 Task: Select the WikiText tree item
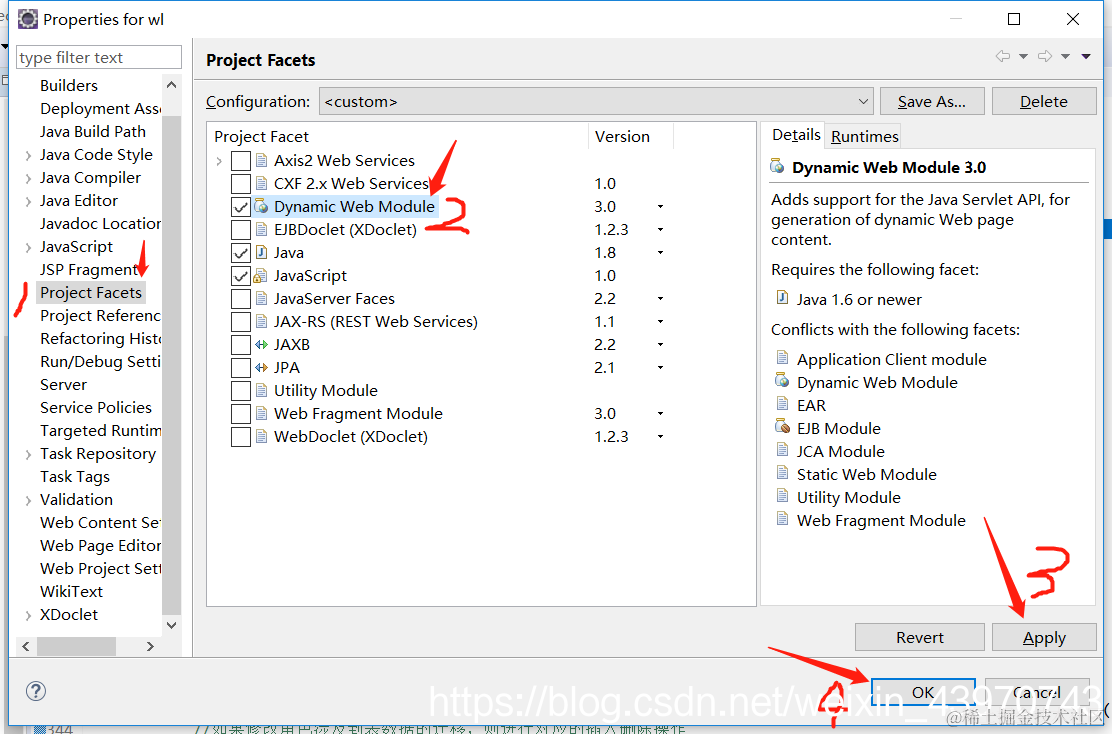coord(71,591)
